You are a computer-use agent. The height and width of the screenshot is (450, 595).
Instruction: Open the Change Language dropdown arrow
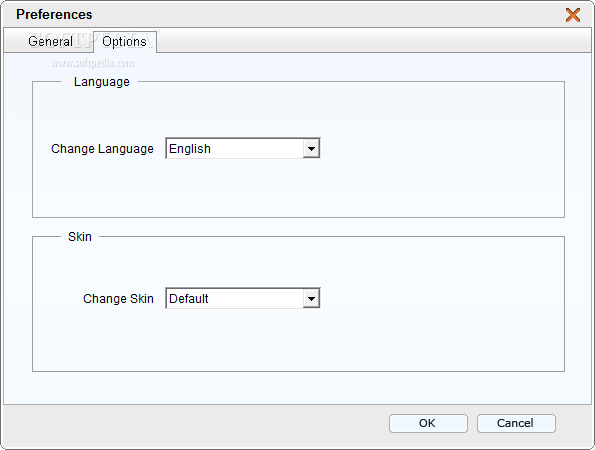[x=311, y=148]
